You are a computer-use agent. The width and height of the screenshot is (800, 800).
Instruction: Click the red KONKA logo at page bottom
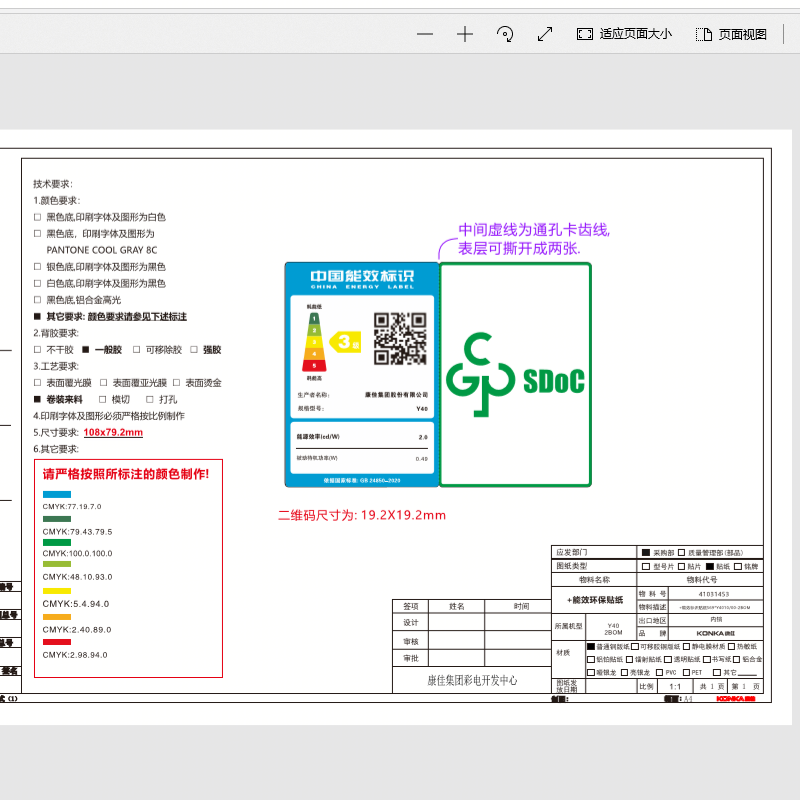[x=736, y=699]
